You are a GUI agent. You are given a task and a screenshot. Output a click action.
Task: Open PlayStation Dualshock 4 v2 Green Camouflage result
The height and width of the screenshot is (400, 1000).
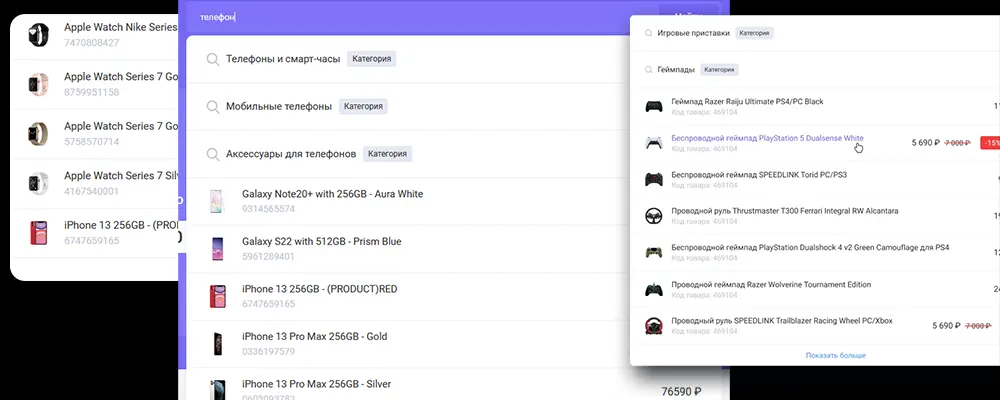point(810,247)
